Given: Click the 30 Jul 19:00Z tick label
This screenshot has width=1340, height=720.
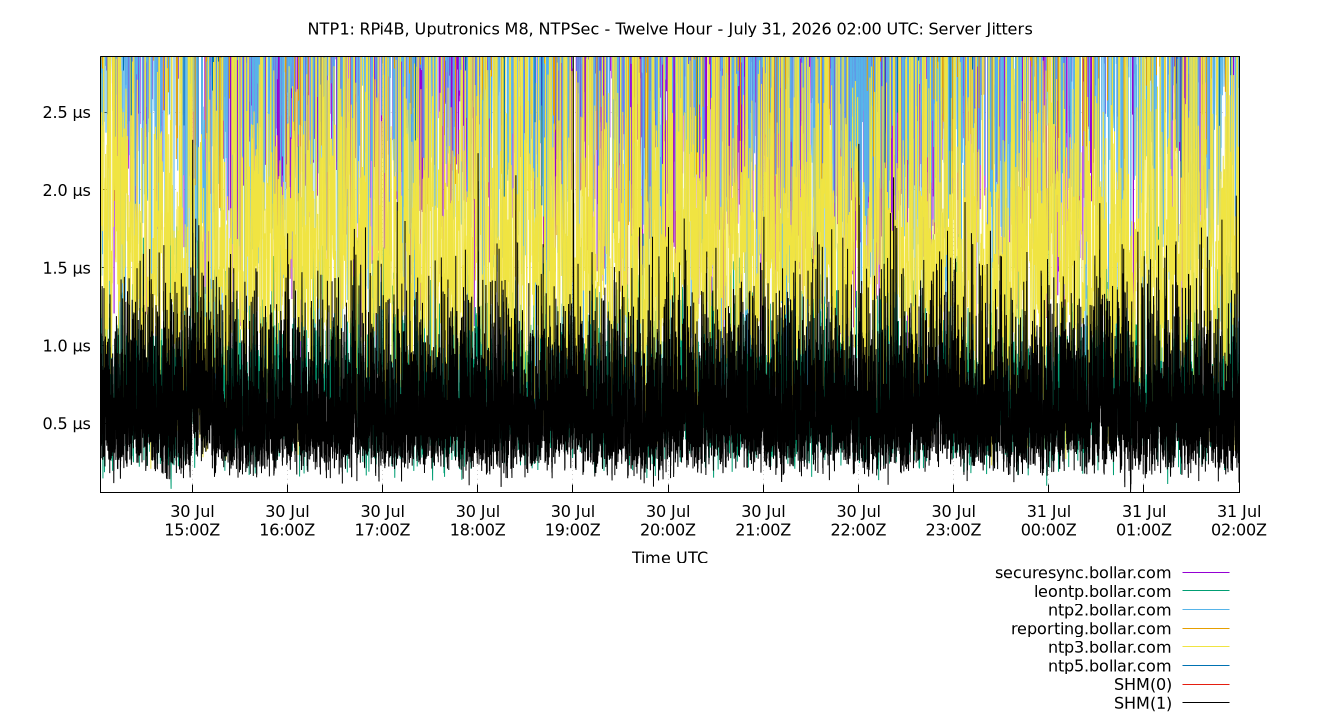Looking at the screenshot, I should pyautogui.click(x=572, y=521).
